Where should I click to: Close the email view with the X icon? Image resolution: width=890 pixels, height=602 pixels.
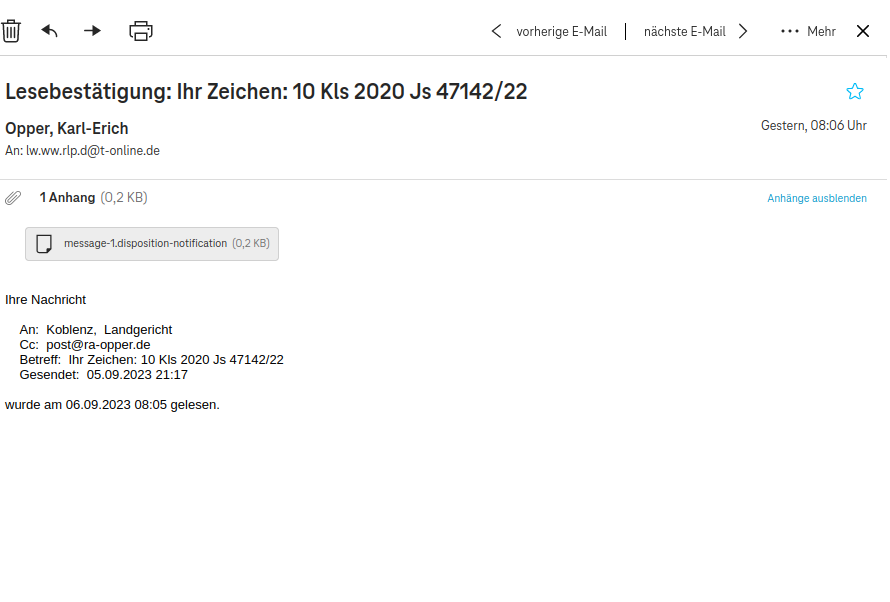(862, 30)
